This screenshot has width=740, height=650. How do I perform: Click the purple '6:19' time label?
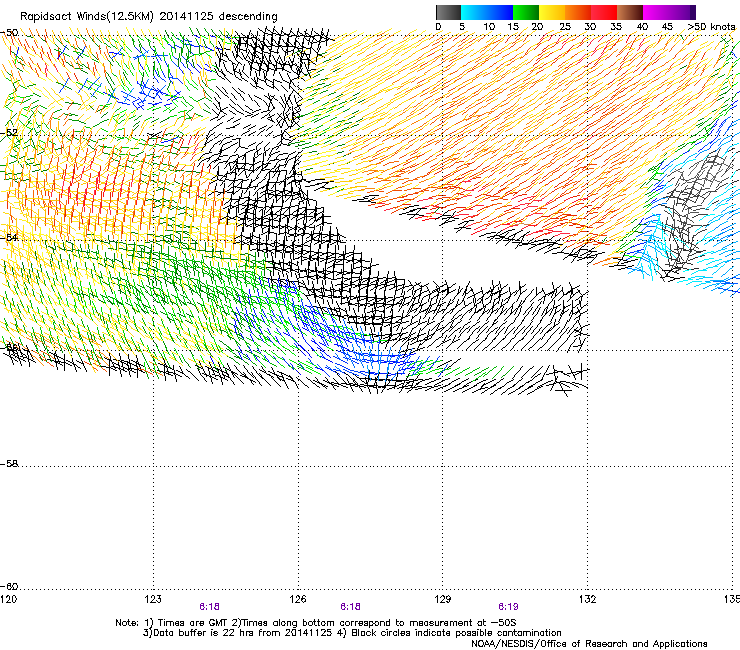pyautogui.click(x=508, y=607)
